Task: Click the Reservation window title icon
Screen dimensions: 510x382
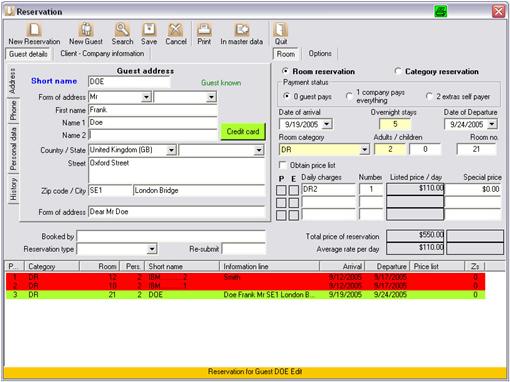Action: (10, 11)
